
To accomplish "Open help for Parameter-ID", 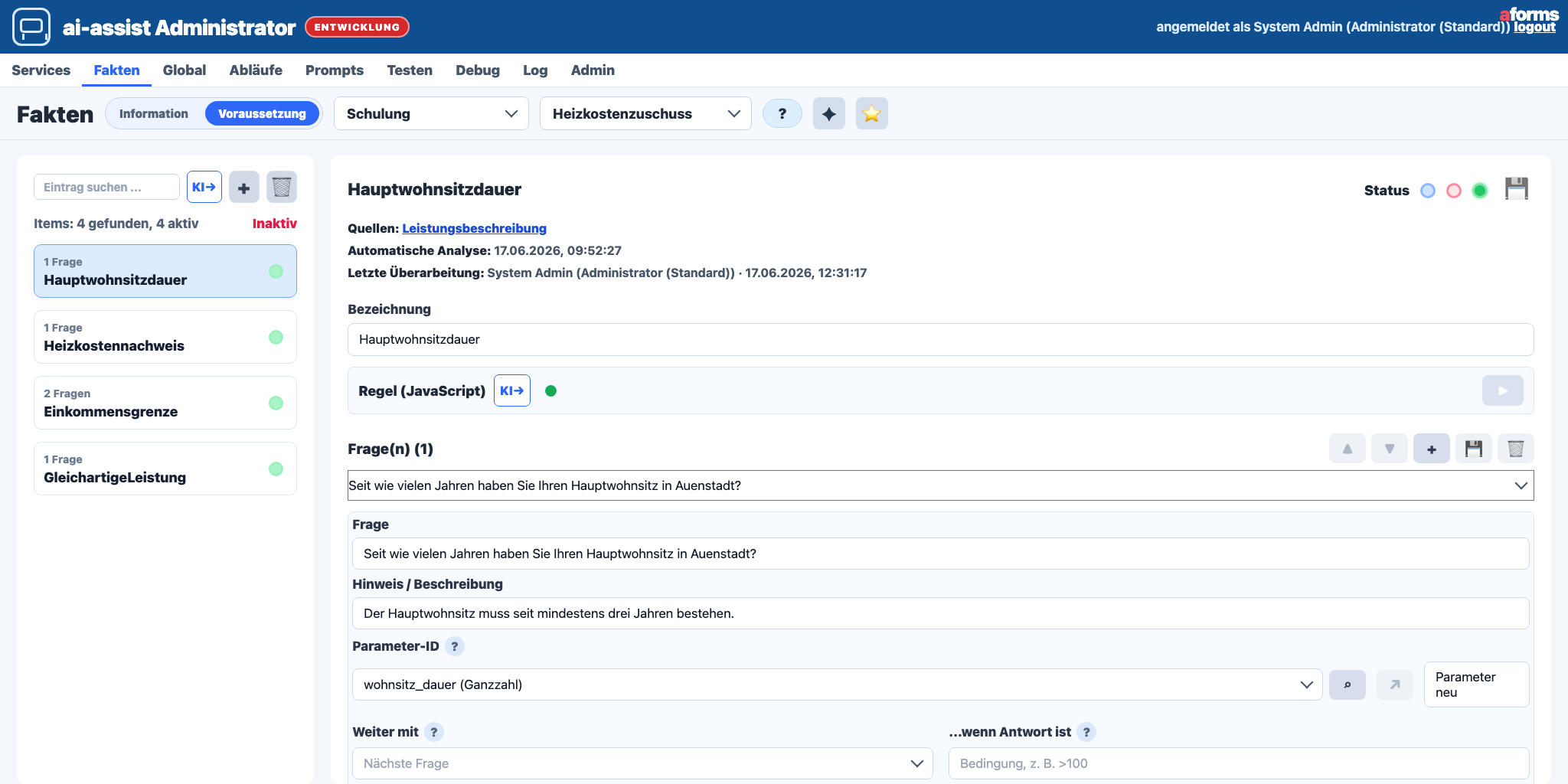I will point(455,646).
